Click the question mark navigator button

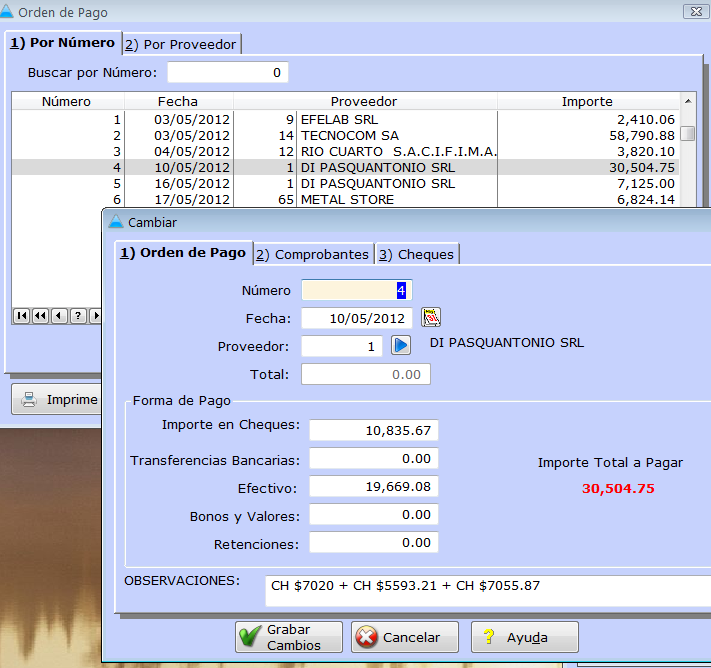point(77,316)
